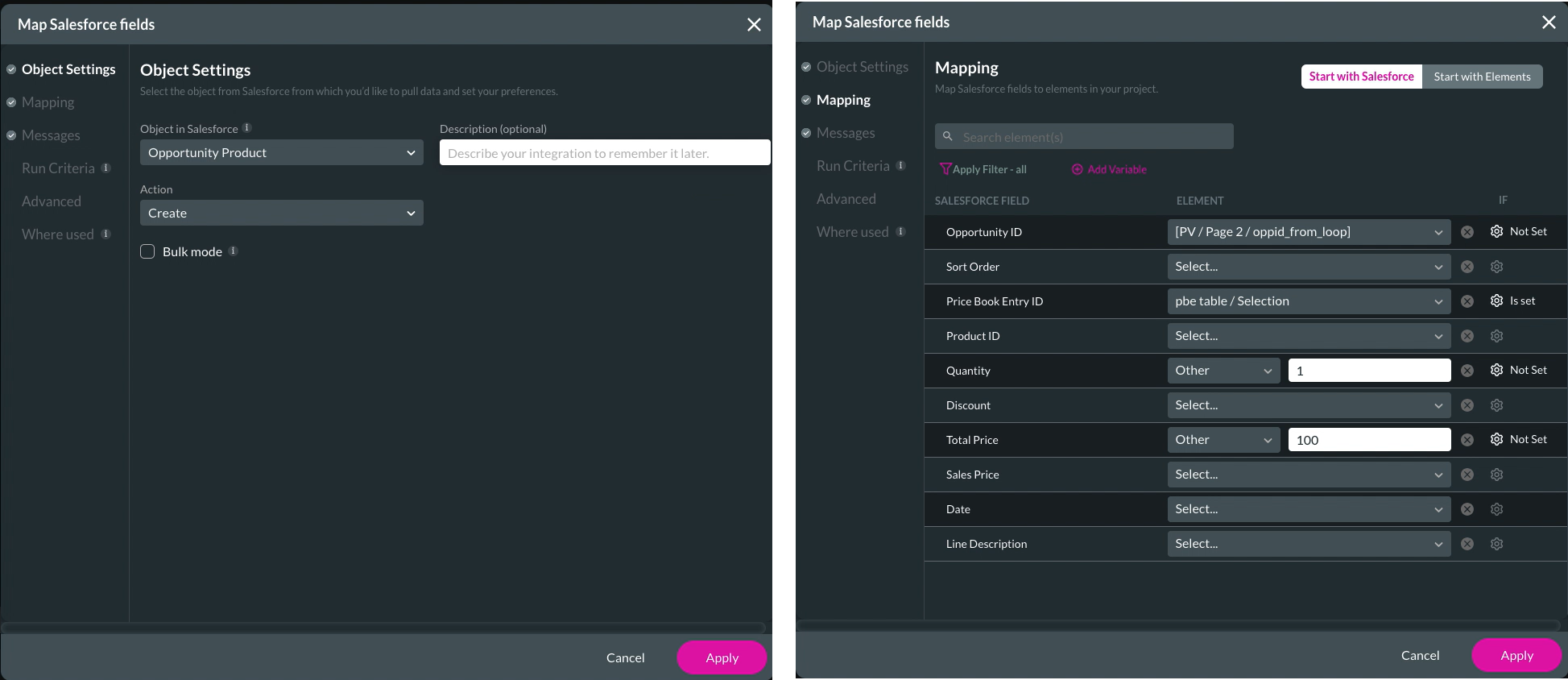The width and height of the screenshot is (1568, 680).
Task: Open Messages tab in Object Settings window
Action: [x=51, y=135]
